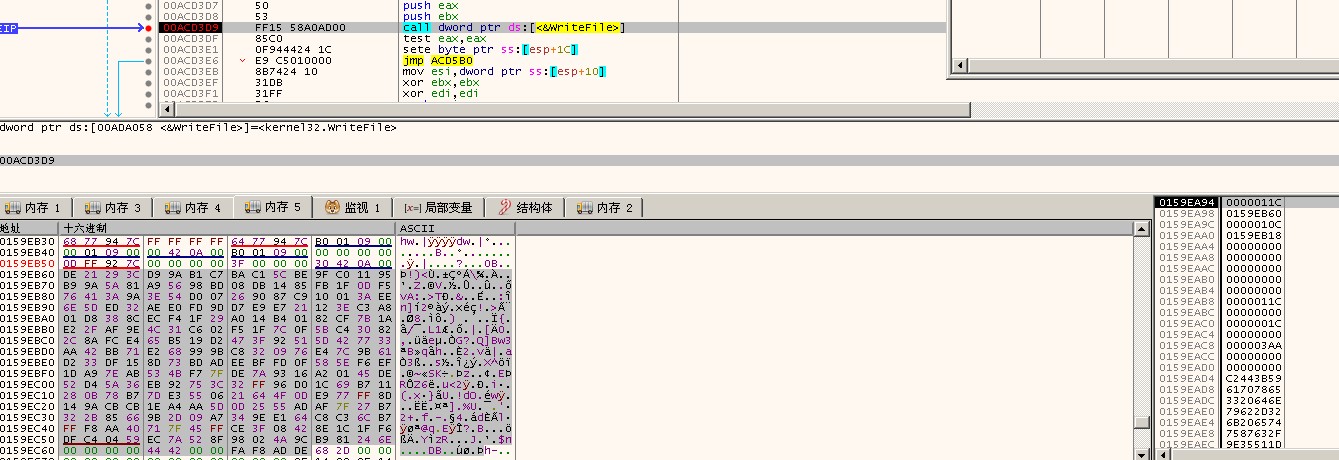Select the call WriteFile instruction line

512,28
